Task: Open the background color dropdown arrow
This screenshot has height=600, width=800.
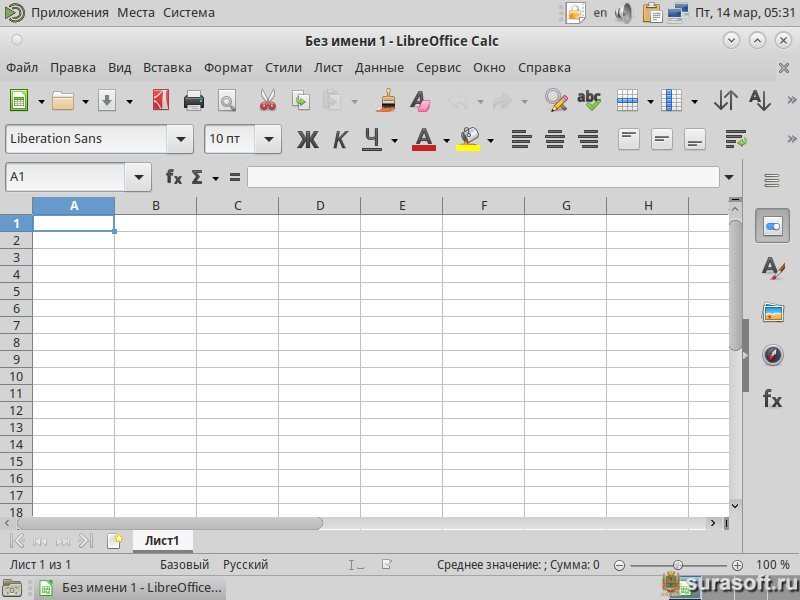Action: coord(491,140)
